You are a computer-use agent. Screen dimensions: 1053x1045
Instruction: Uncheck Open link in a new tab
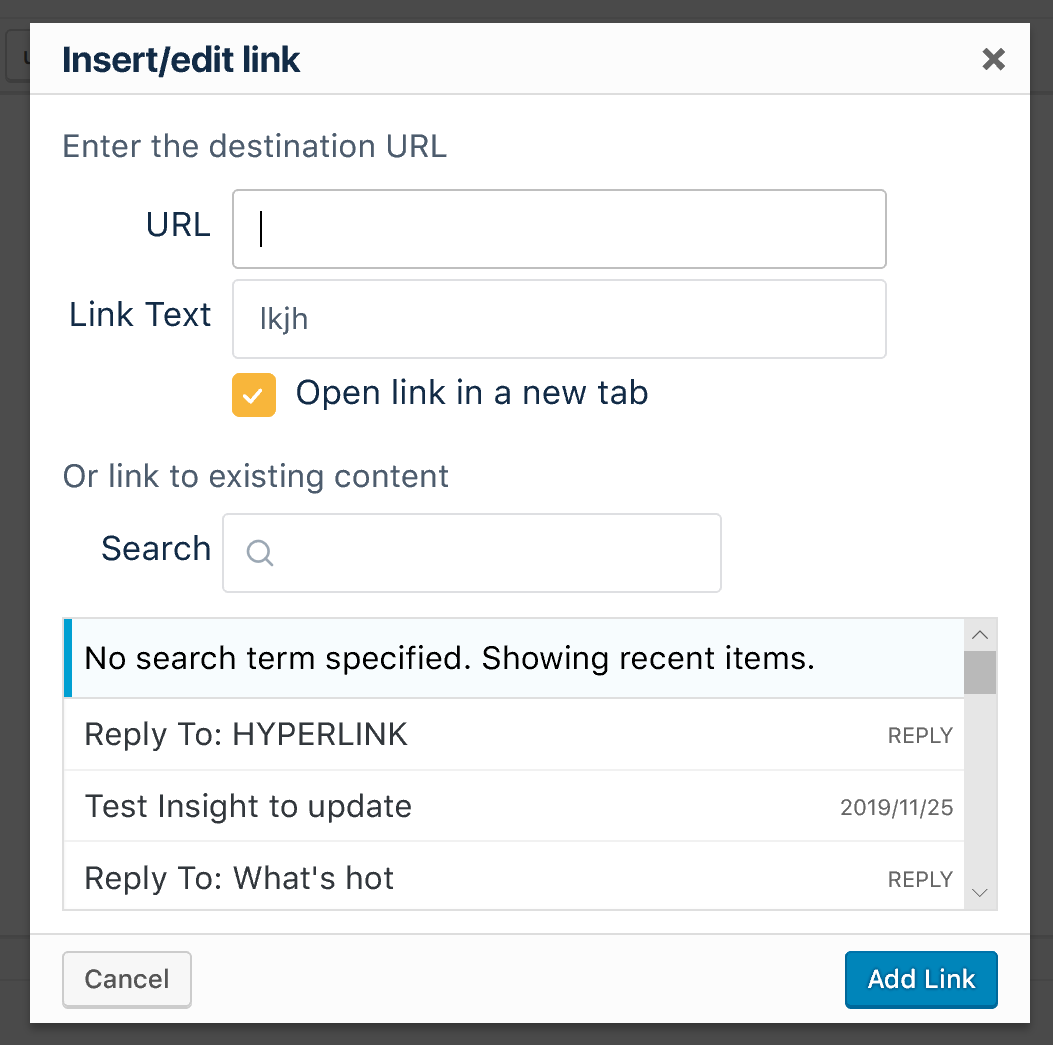pos(254,395)
